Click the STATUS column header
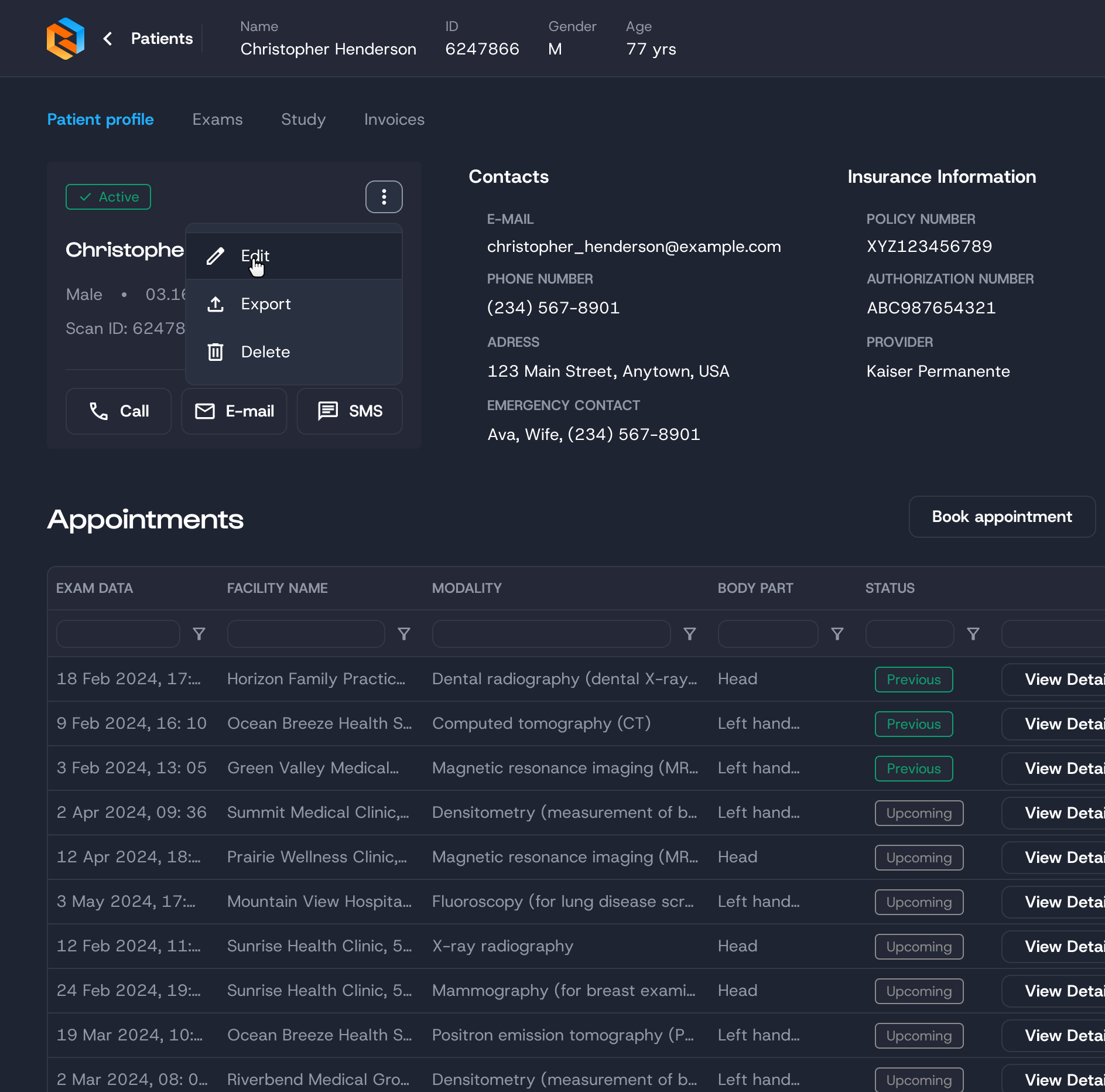 890,588
